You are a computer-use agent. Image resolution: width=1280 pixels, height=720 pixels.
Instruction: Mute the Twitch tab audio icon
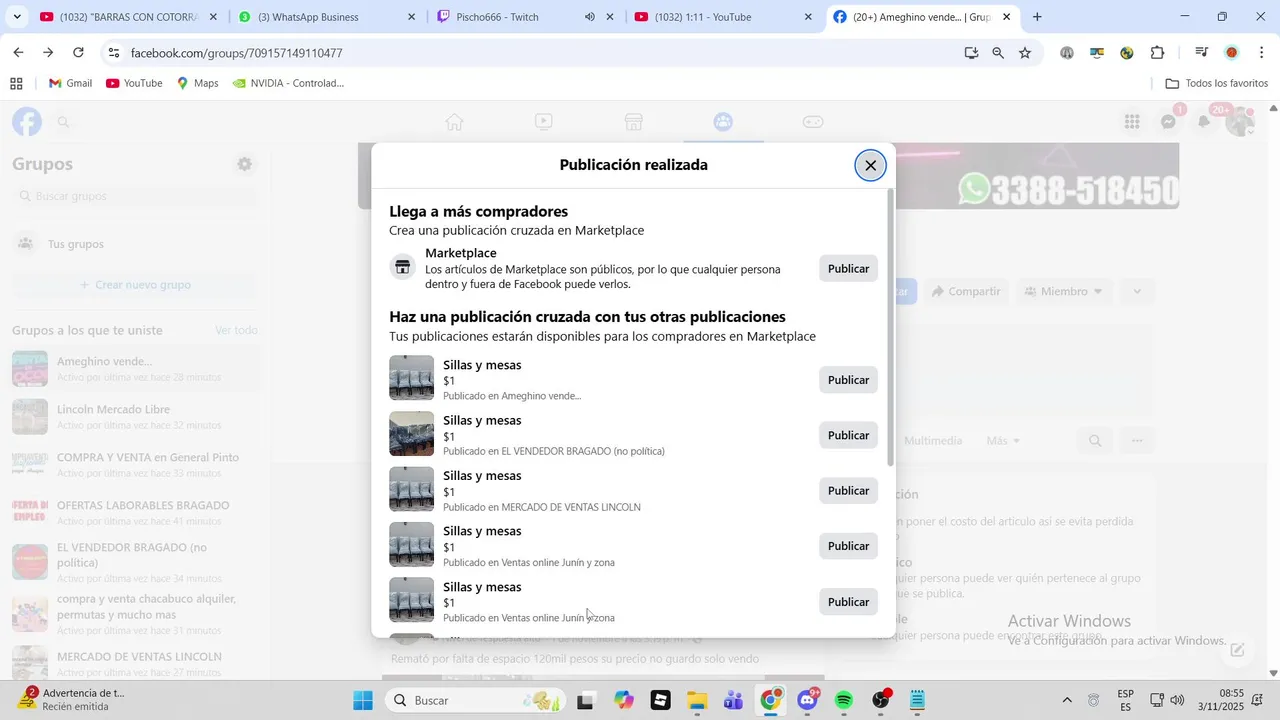(590, 17)
